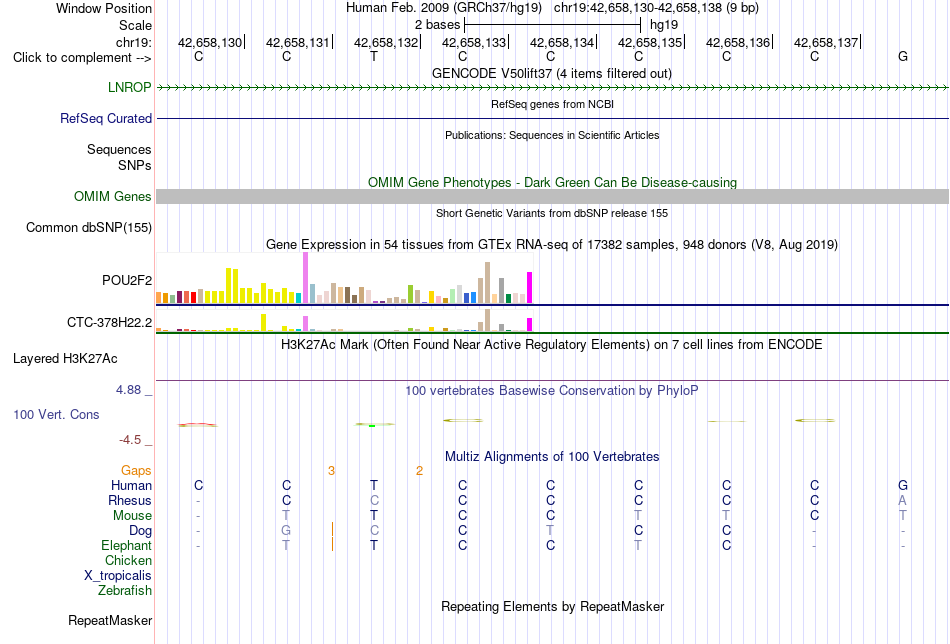Image resolution: width=950 pixels, height=644 pixels.
Task: Open the 'H3K27Ac Mark' track title
Action: [552, 345]
